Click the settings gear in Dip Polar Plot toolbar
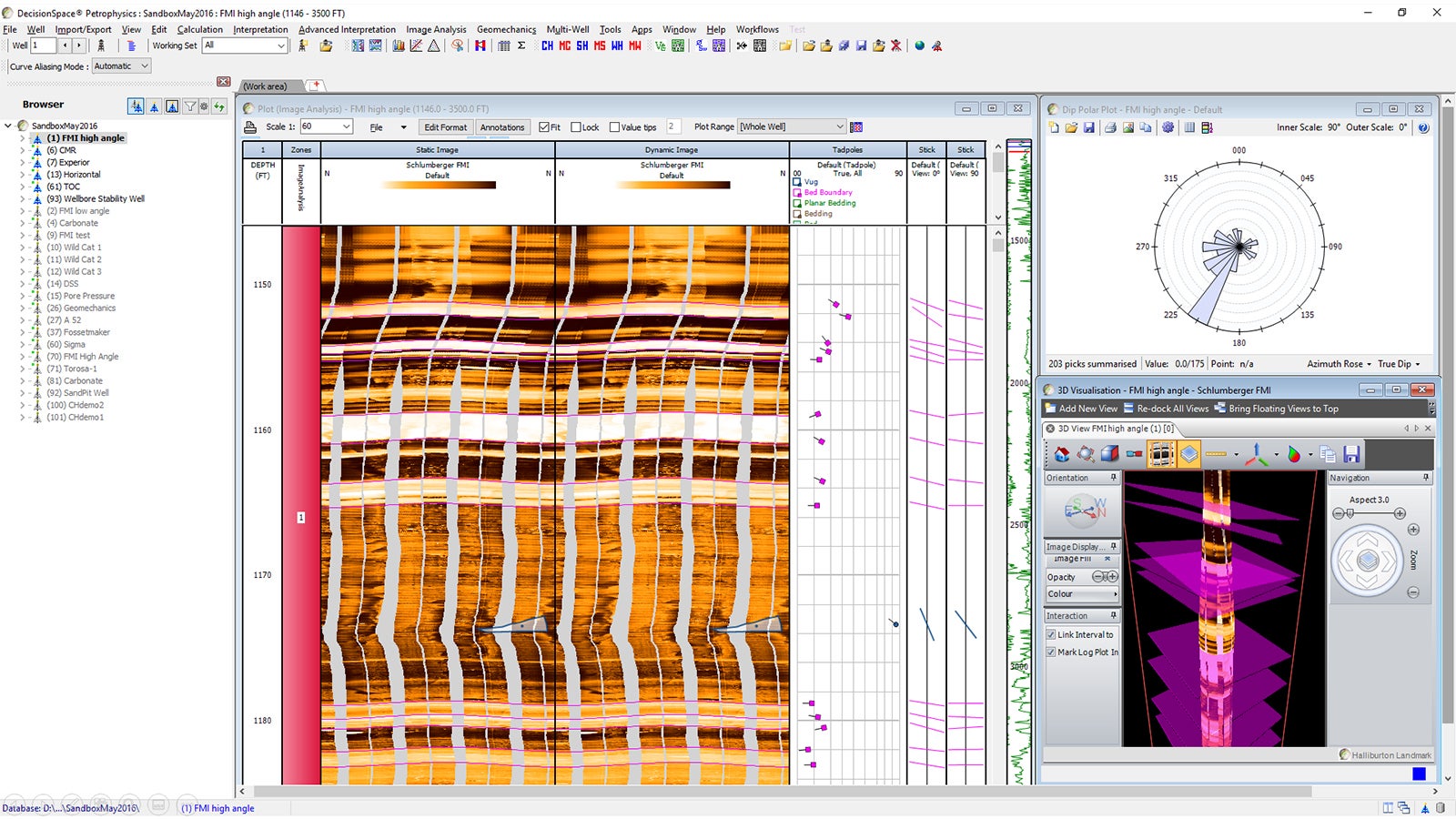The width and height of the screenshot is (1456, 819). pyautogui.click(x=1168, y=127)
